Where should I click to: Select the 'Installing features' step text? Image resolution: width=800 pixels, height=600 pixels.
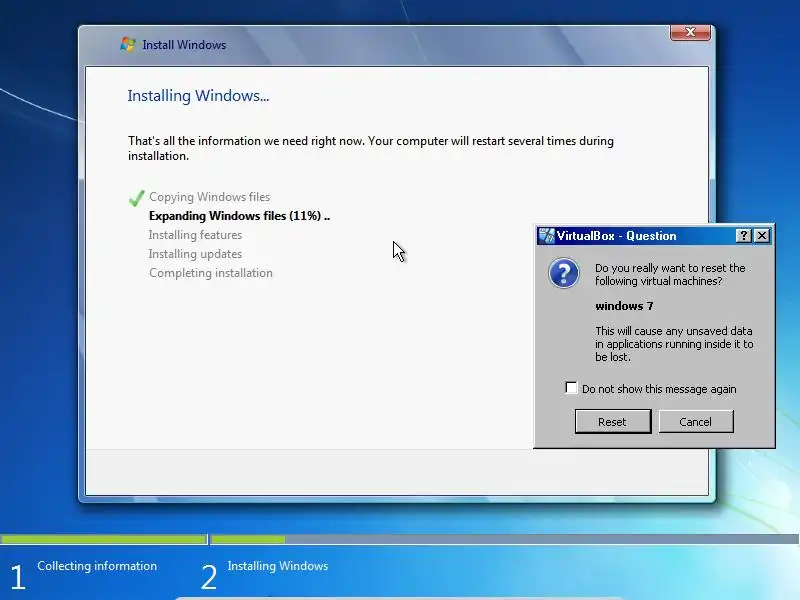pos(195,235)
